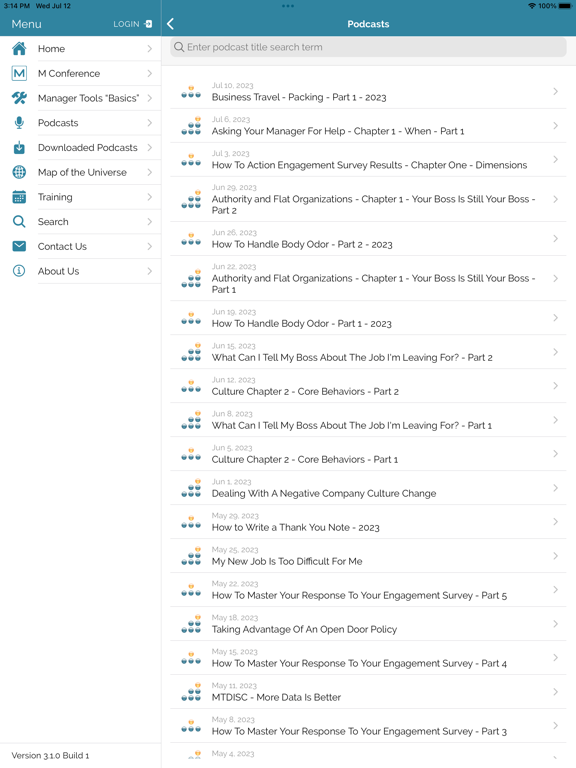The width and height of the screenshot is (576, 768).
Task: Open the Contact Us page
Action: pyautogui.click(x=80, y=246)
